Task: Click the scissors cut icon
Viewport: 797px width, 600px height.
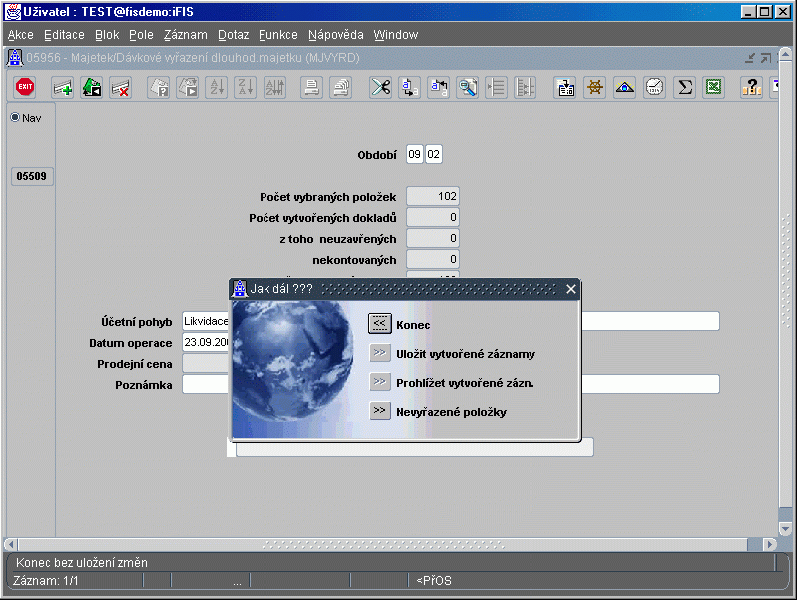Action: pyautogui.click(x=380, y=87)
